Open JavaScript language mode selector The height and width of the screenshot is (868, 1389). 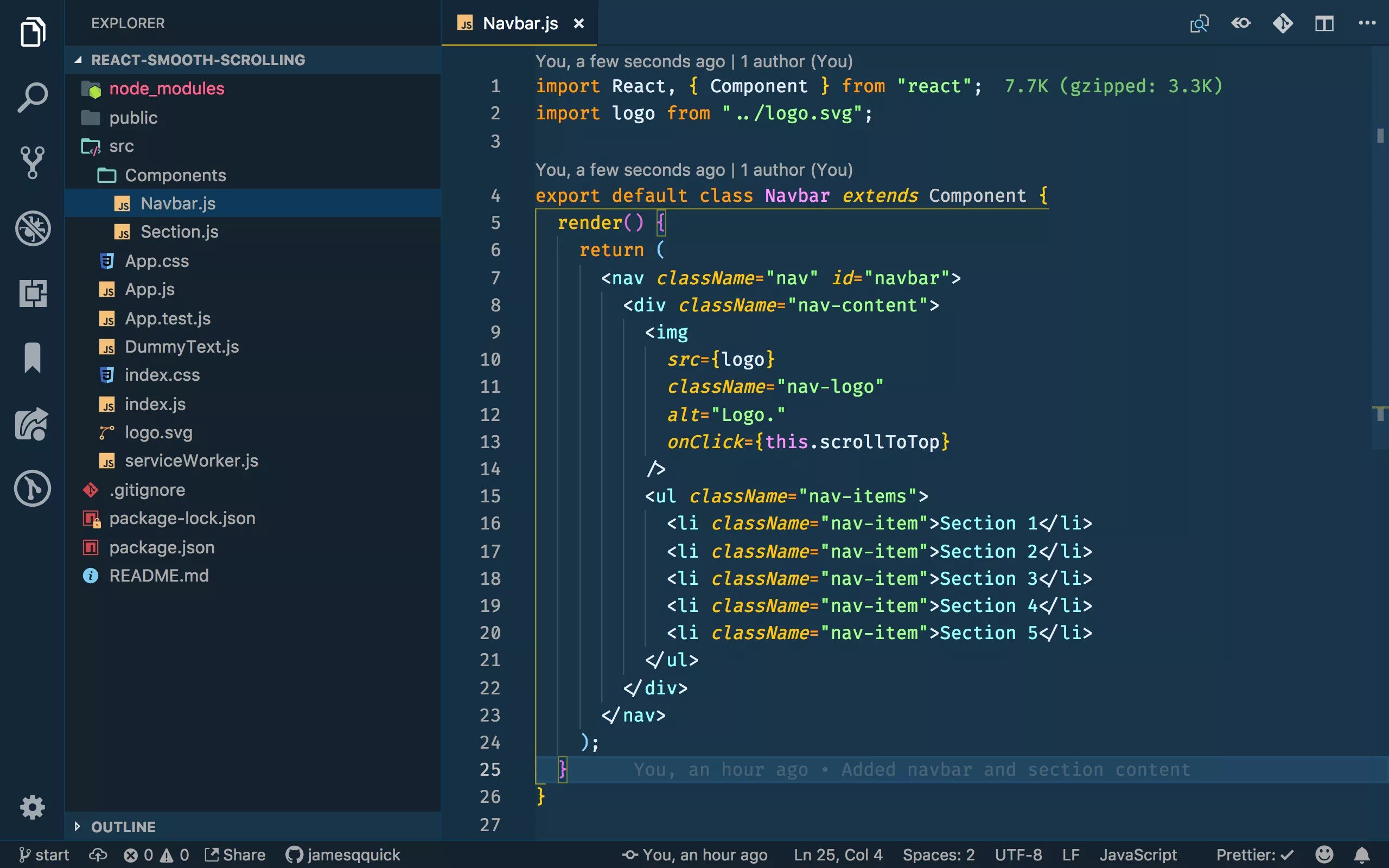[1138, 855]
